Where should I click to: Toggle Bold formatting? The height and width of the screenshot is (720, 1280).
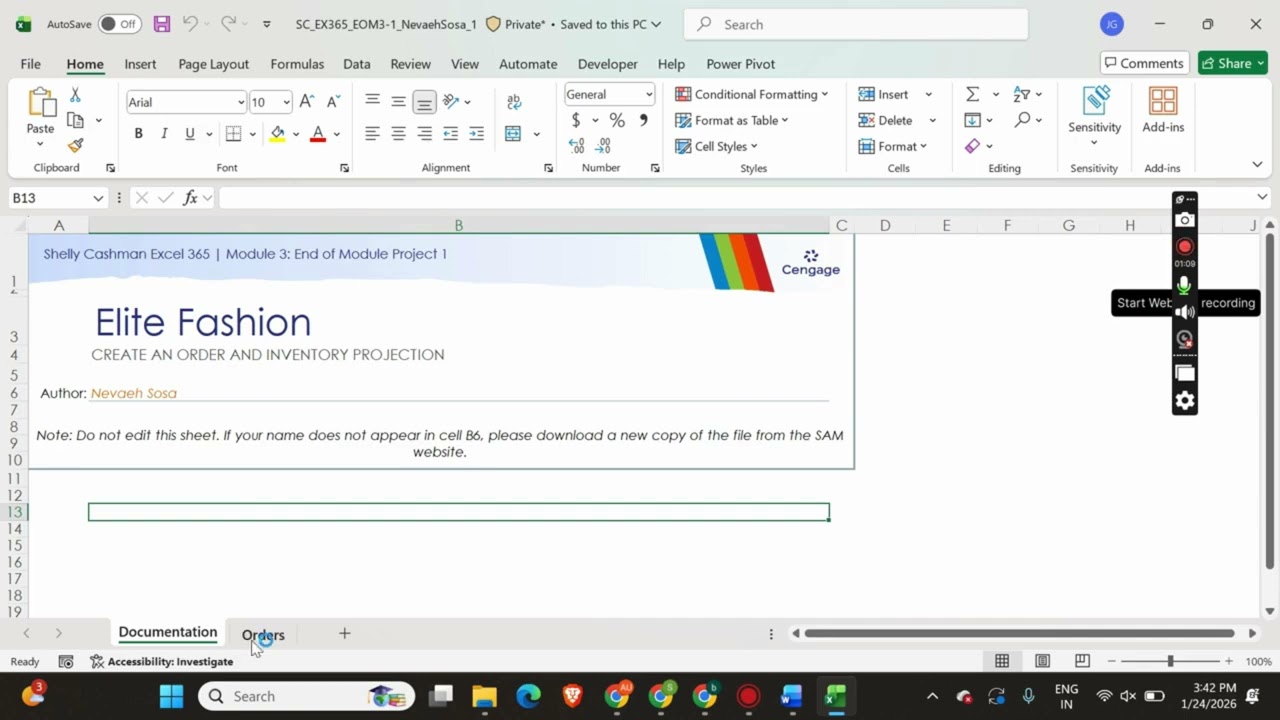click(138, 133)
